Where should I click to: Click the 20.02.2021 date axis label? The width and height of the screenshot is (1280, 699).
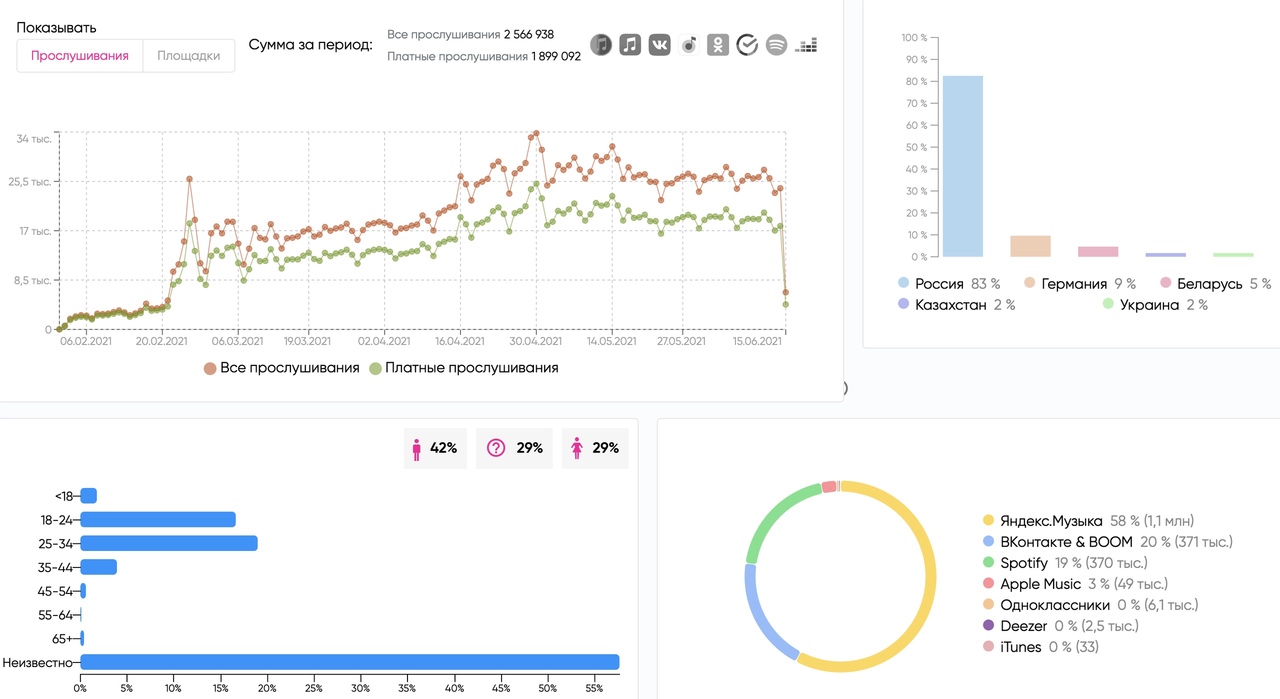coord(162,341)
